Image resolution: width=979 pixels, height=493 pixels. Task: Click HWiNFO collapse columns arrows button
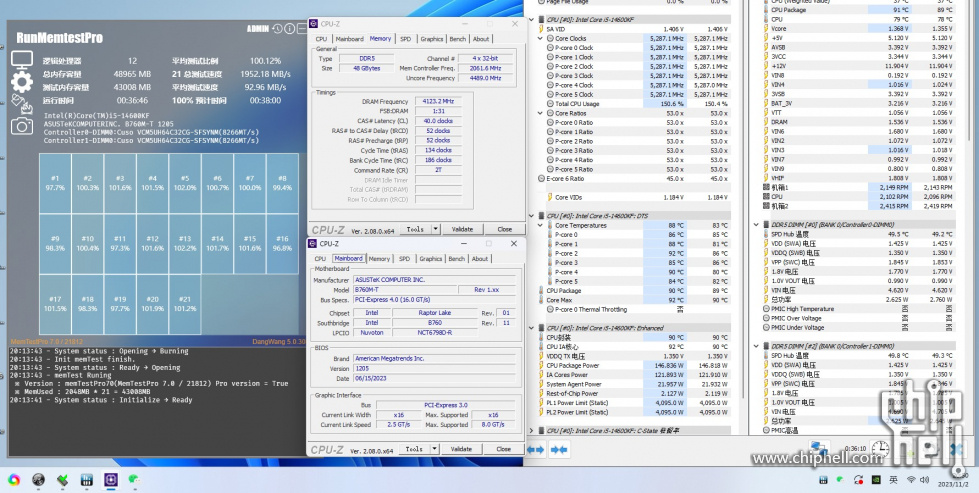(x=559, y=449)
